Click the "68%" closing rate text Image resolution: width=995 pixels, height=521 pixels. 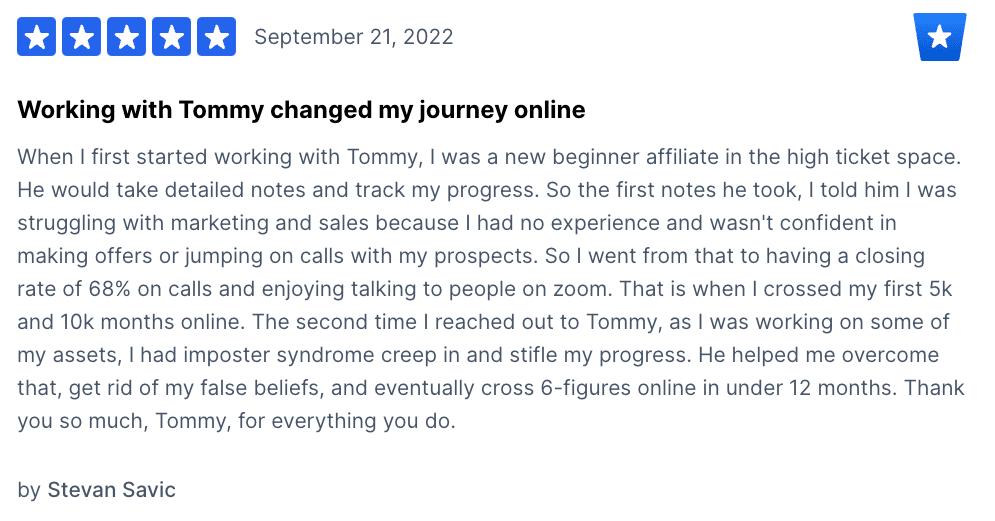(110, 289)
